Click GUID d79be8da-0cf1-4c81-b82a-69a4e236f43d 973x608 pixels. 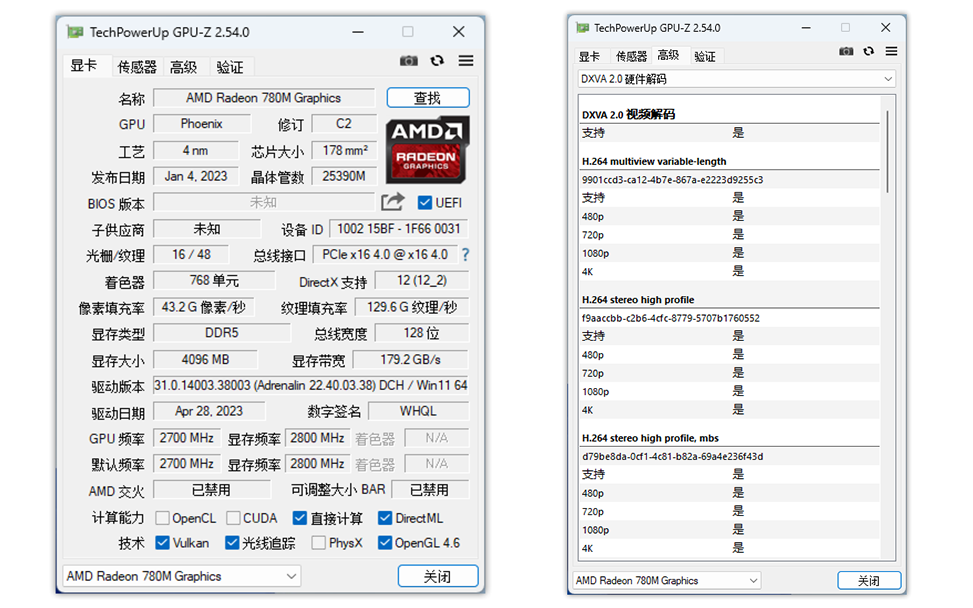coord(673,457)
